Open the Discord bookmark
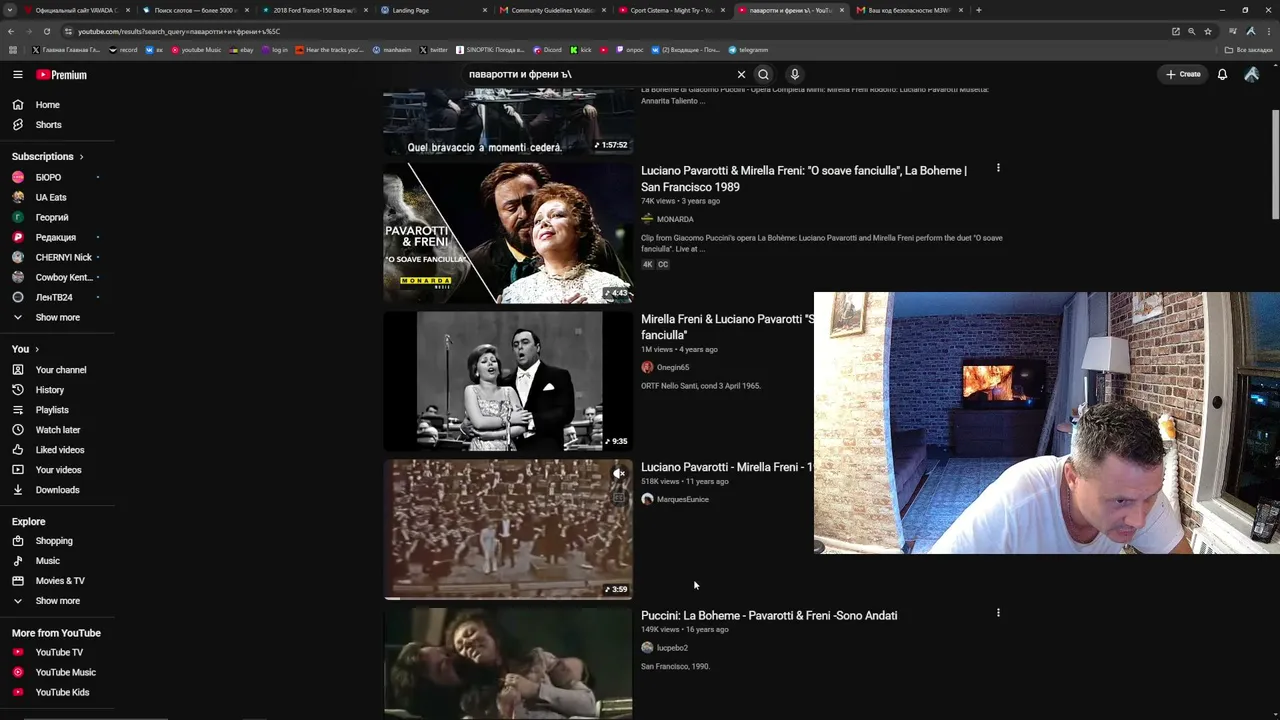The image size is (1280, 720). (548, 49)
